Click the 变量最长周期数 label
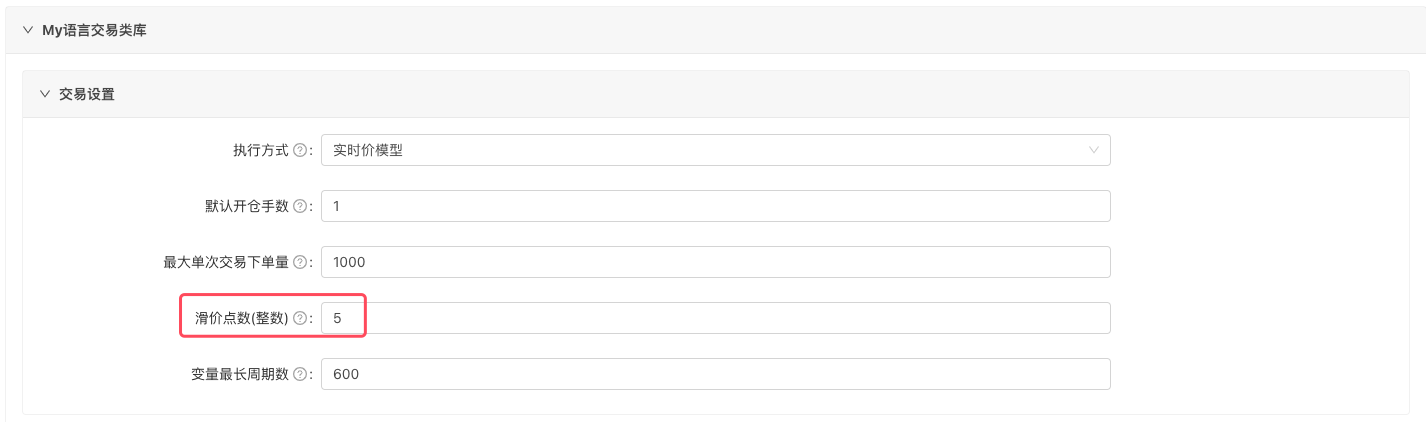This screenshot has height=422, width=1426. click(x=240, y=374)
